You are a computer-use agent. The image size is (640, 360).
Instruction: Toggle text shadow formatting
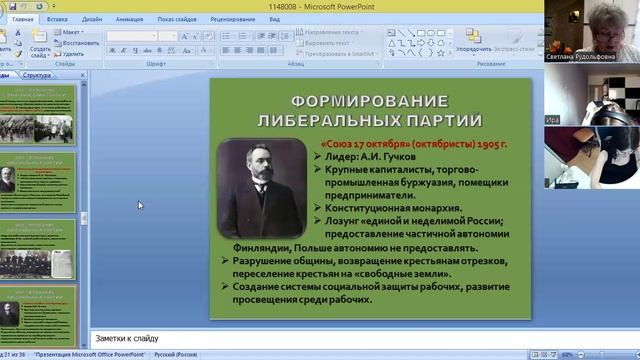159,50
